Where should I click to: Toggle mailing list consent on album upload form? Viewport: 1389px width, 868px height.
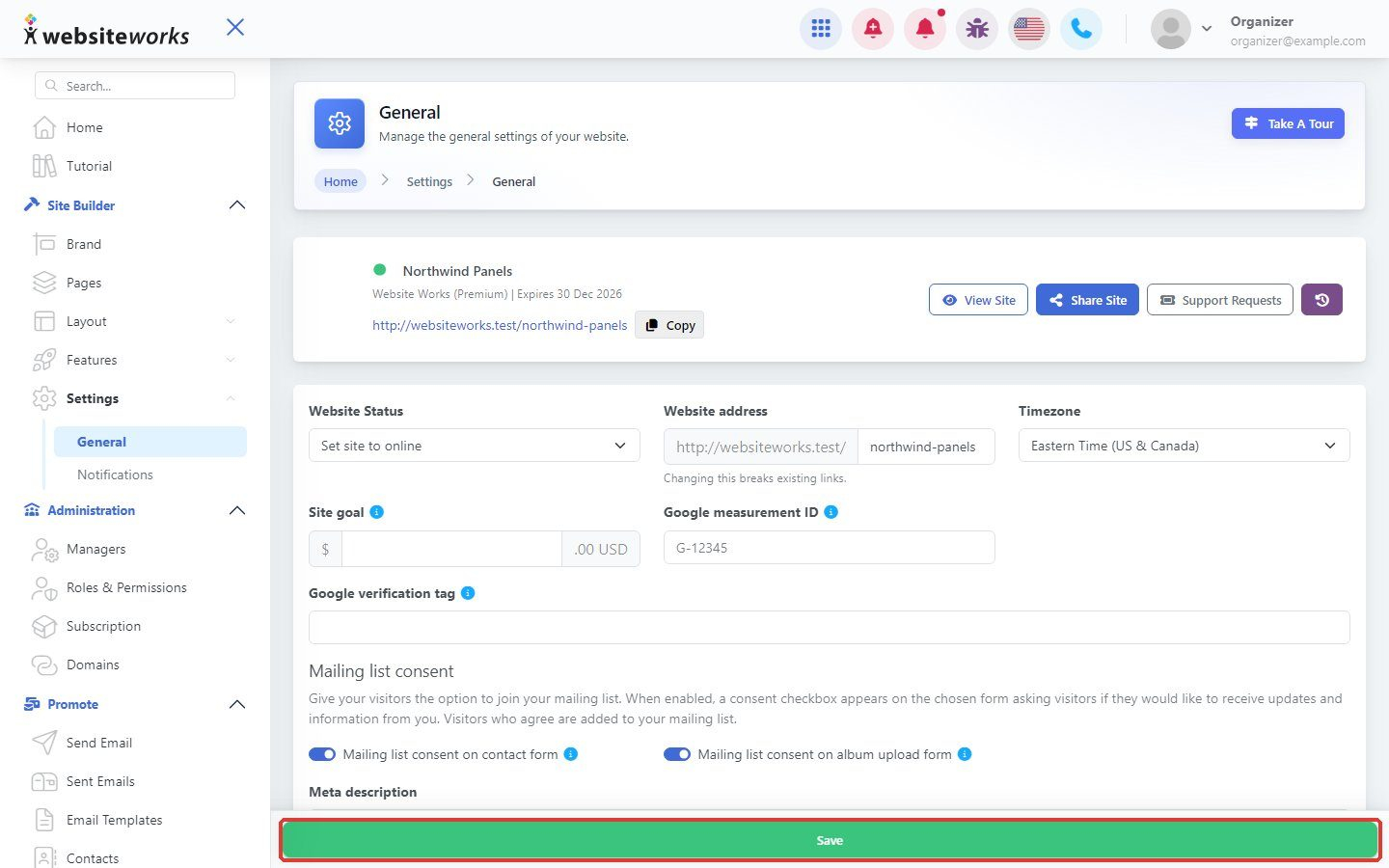pyautogui.click(x=677, y=754)
